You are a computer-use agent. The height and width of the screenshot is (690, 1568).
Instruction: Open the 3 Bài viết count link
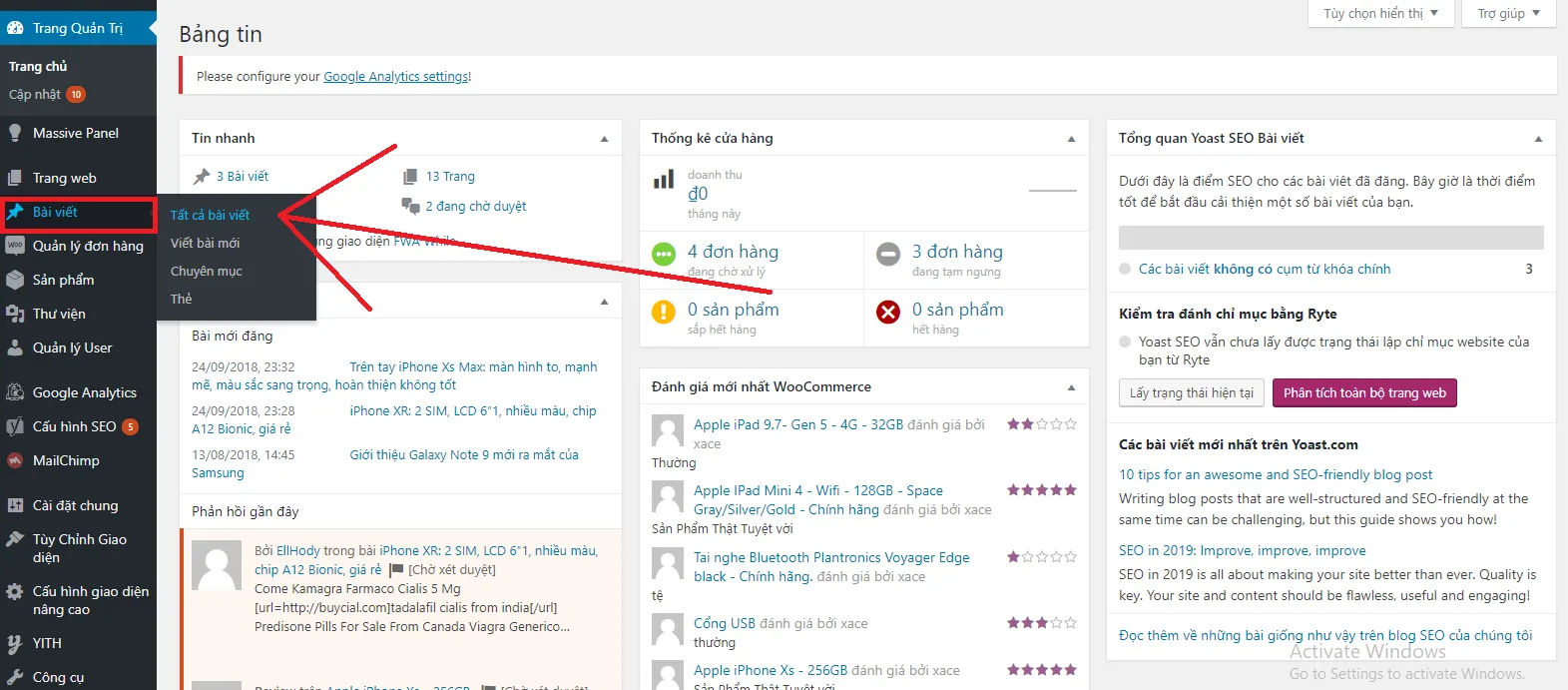[243, 176]
